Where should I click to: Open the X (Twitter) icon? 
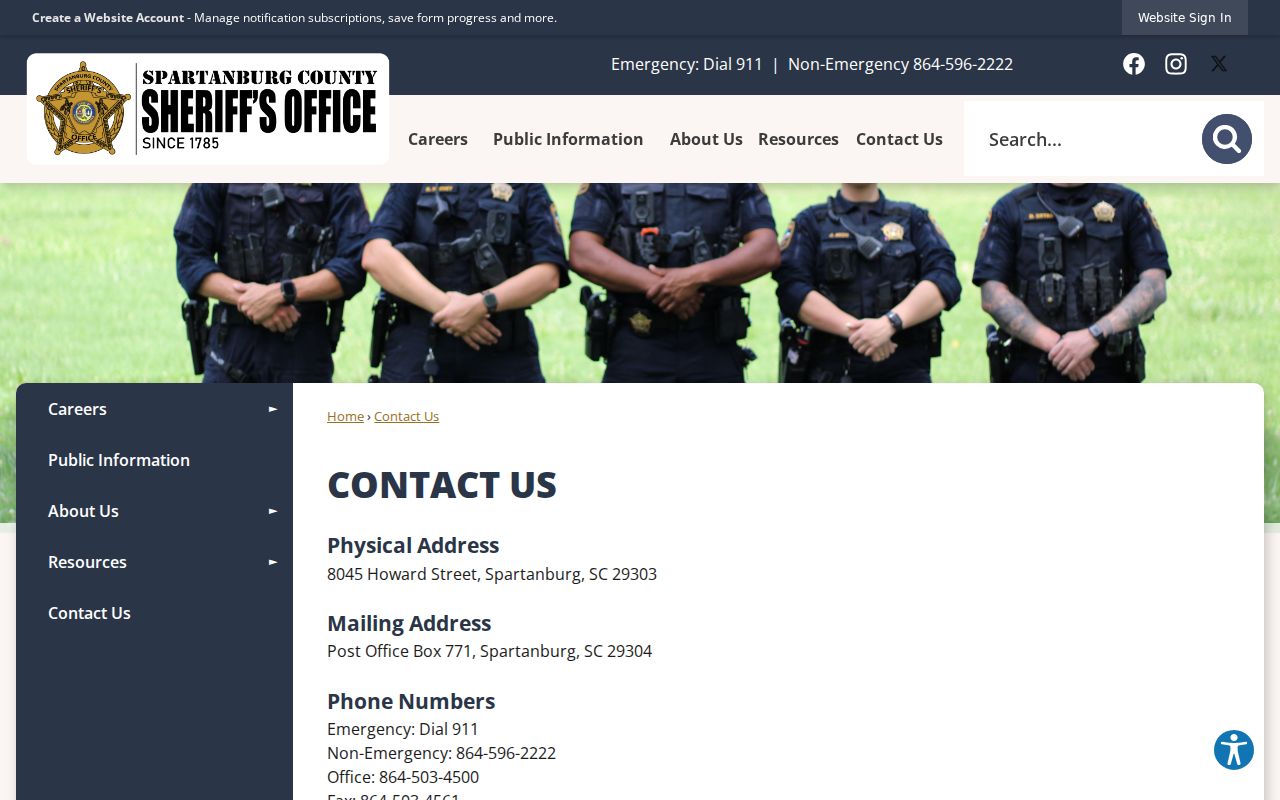pos(1219,64)
